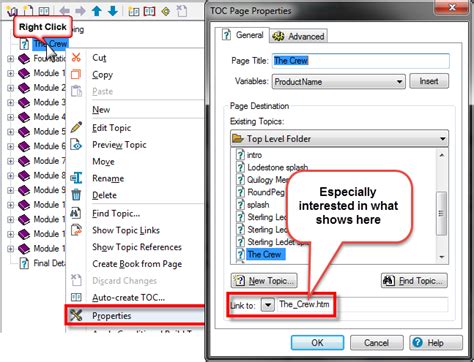Select the splash topic in list
Viewport: 474px width, 362px height.
point(258,205)
